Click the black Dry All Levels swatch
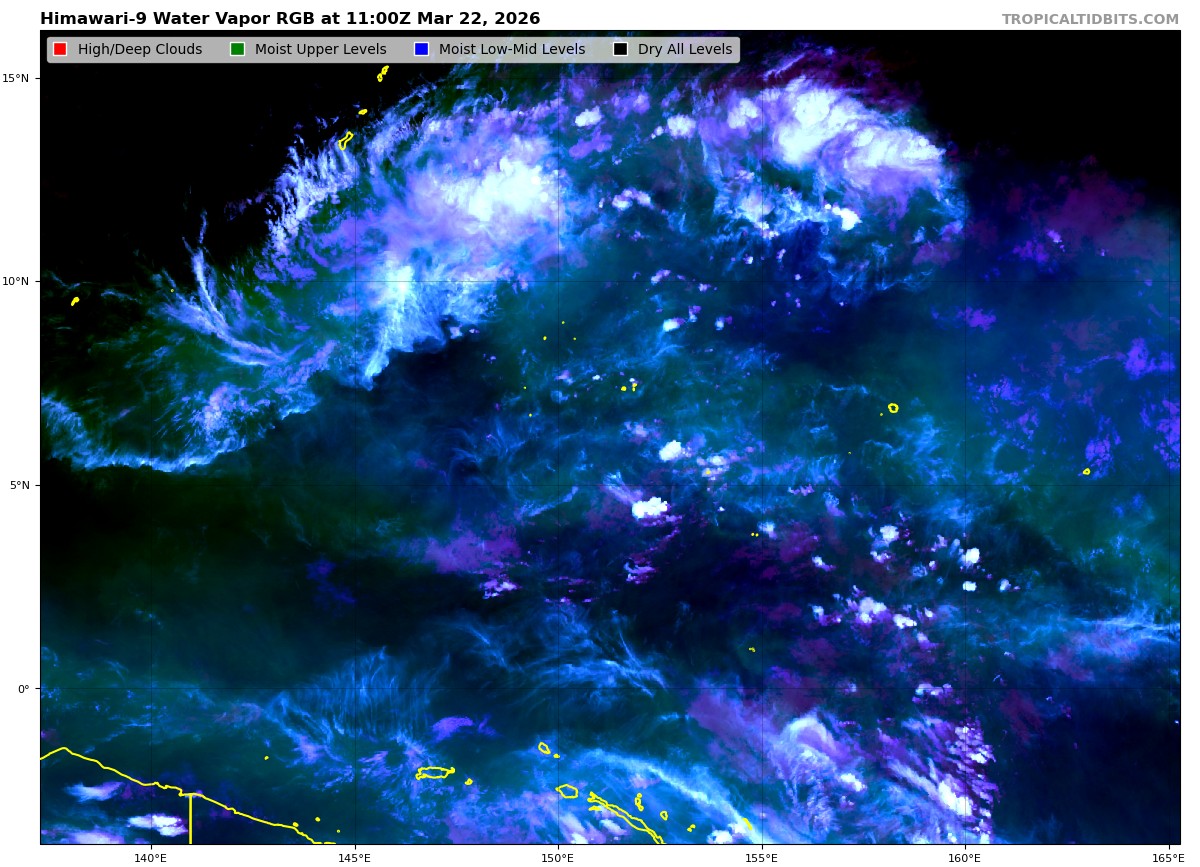Screen dimensions: 1200x867 point(620,50)
